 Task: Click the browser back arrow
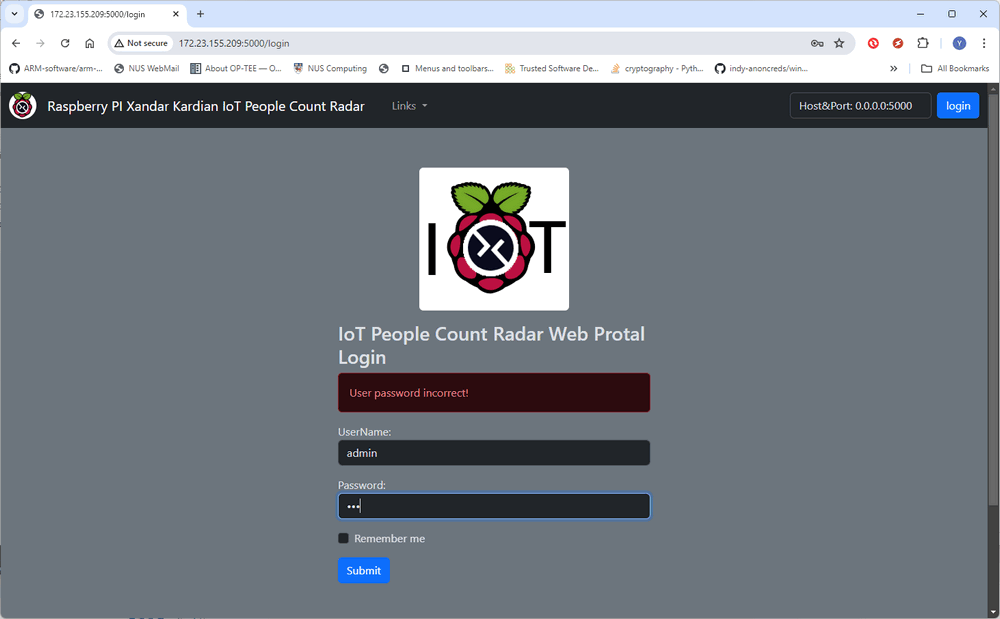tap(16, 43)
